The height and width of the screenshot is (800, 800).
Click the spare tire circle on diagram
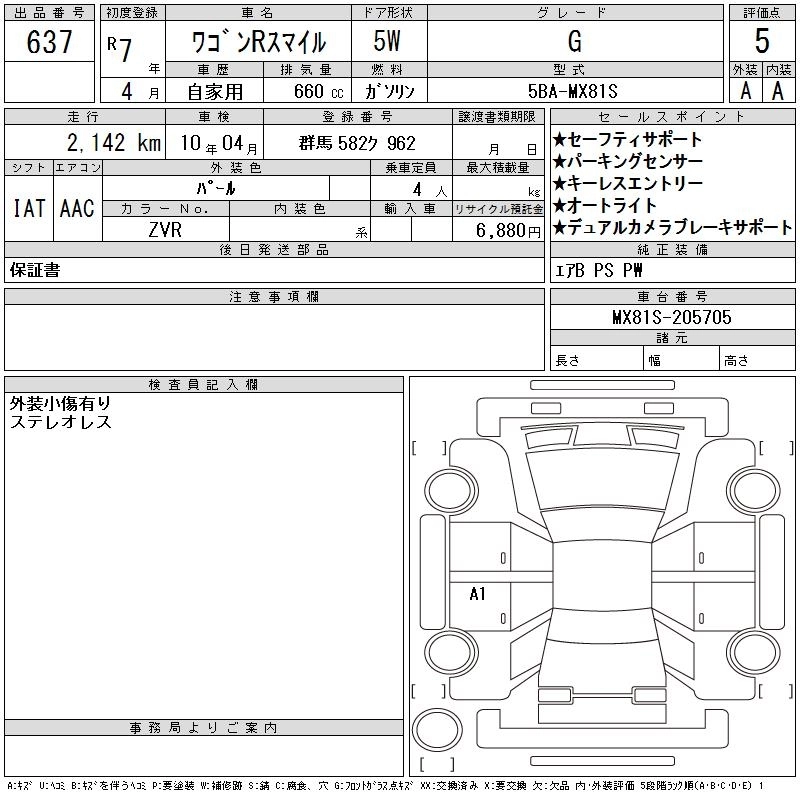point(437,730)
